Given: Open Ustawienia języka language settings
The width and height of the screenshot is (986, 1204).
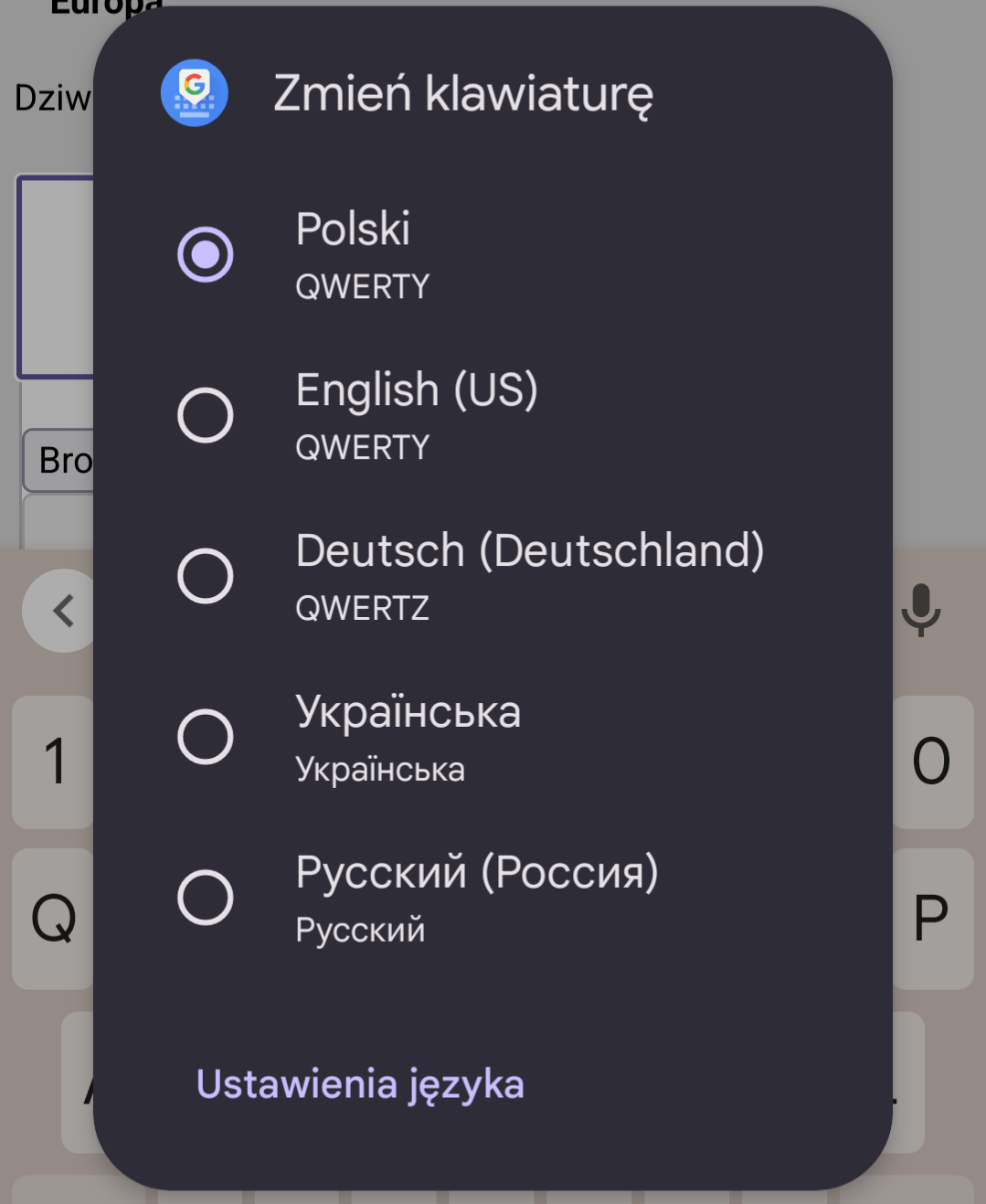Looking at the screenshot, I should click(360, 1084).
